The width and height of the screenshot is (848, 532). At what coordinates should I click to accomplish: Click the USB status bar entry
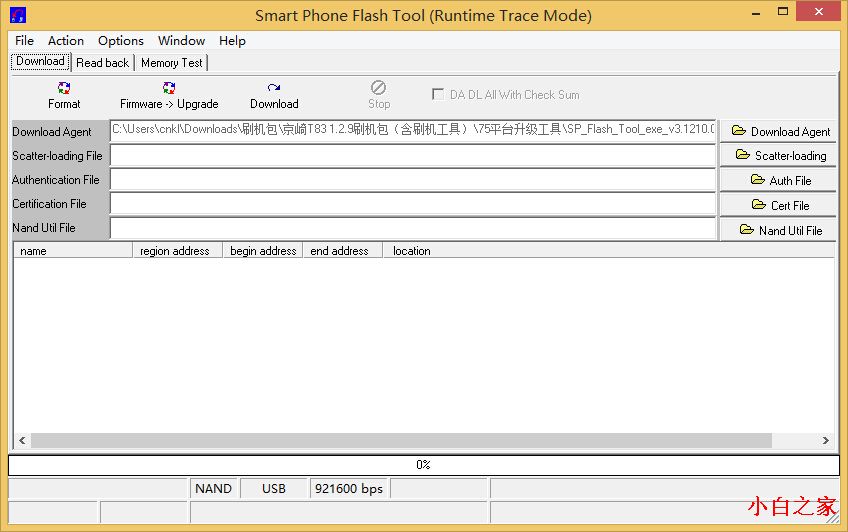click(x=274, y=489)
